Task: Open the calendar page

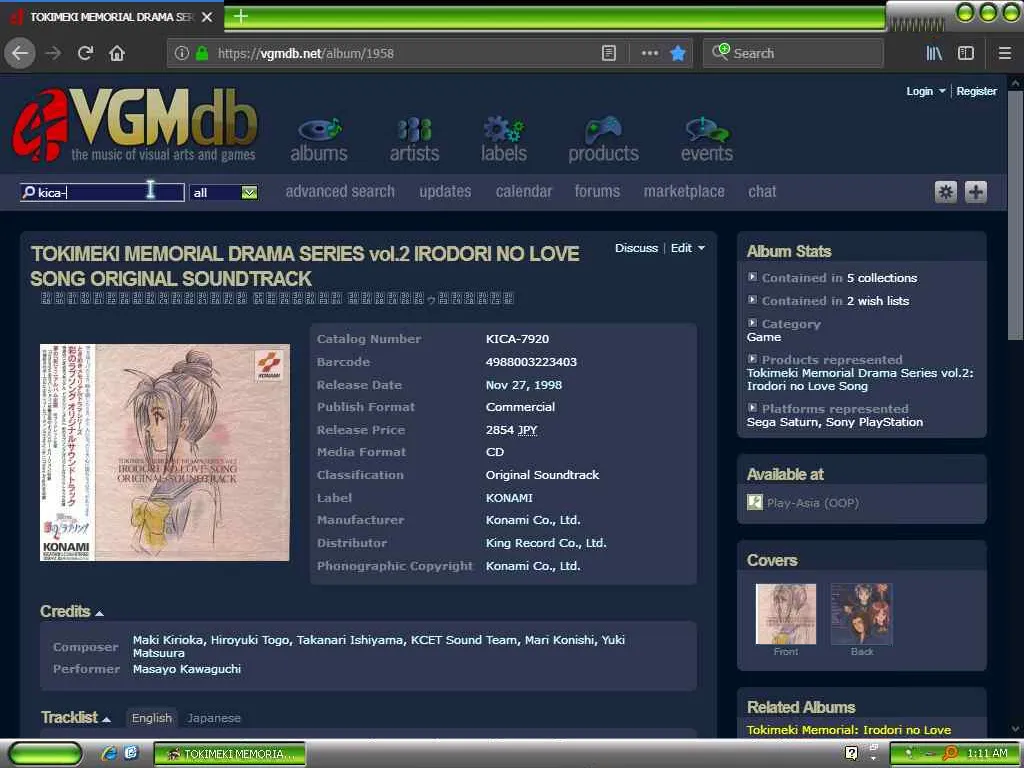Action: (x=524, y=191)
